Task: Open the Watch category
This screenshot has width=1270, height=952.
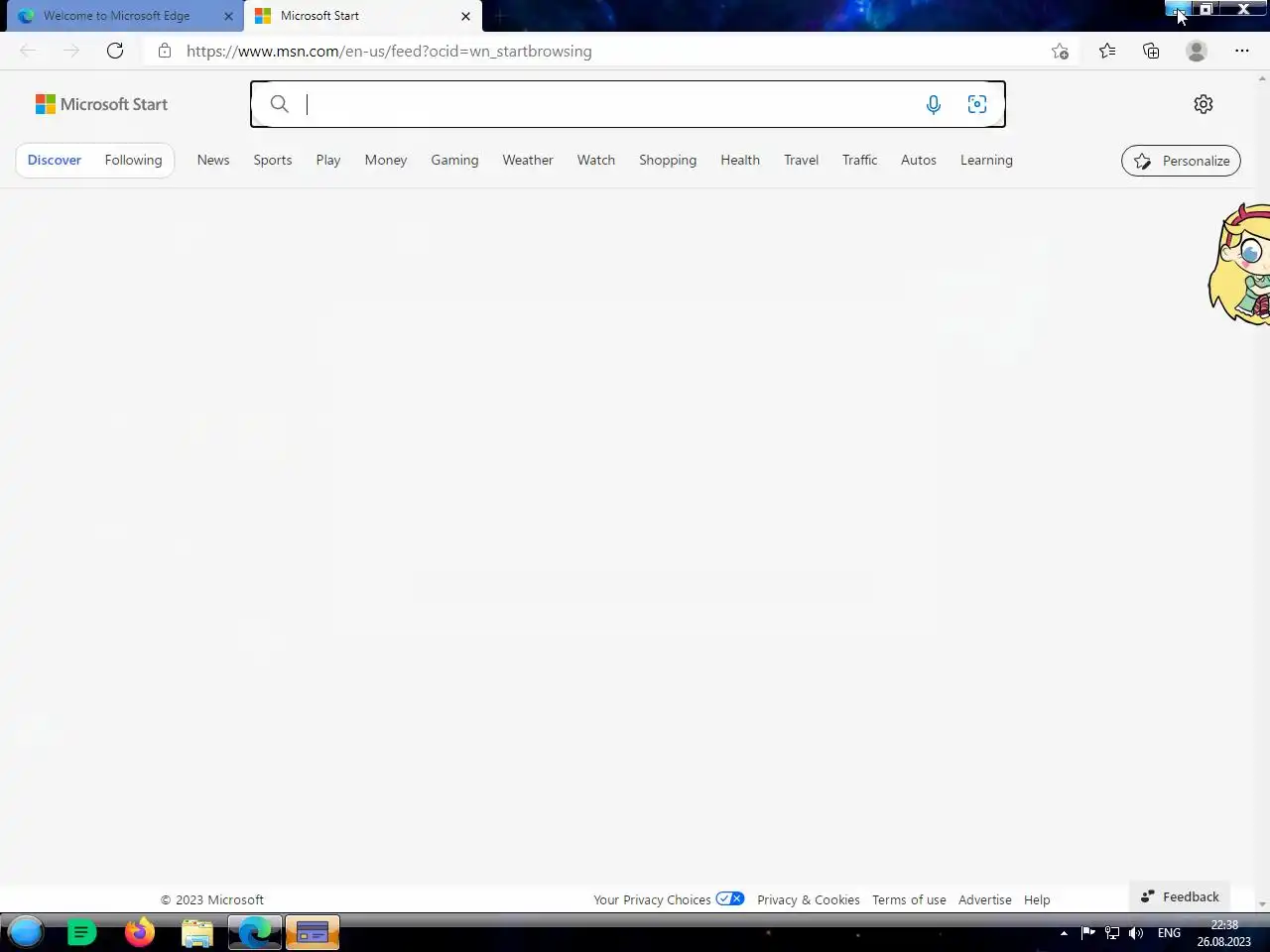Action: pyautogui.click(x=596, y=160)
